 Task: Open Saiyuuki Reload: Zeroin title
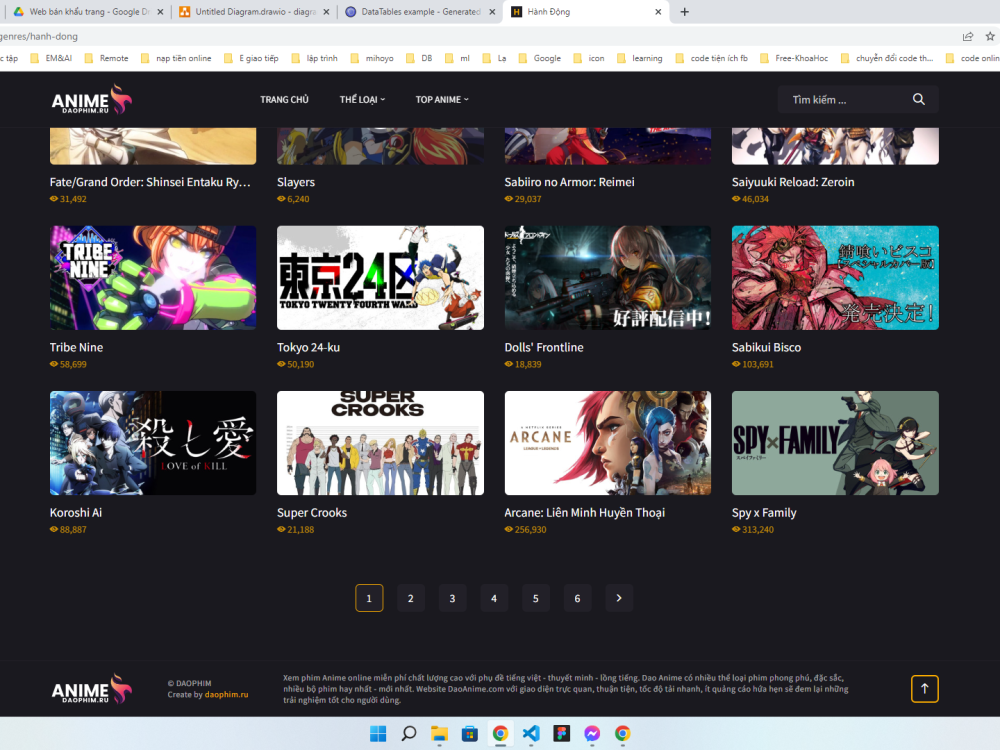tap(793, 182)
